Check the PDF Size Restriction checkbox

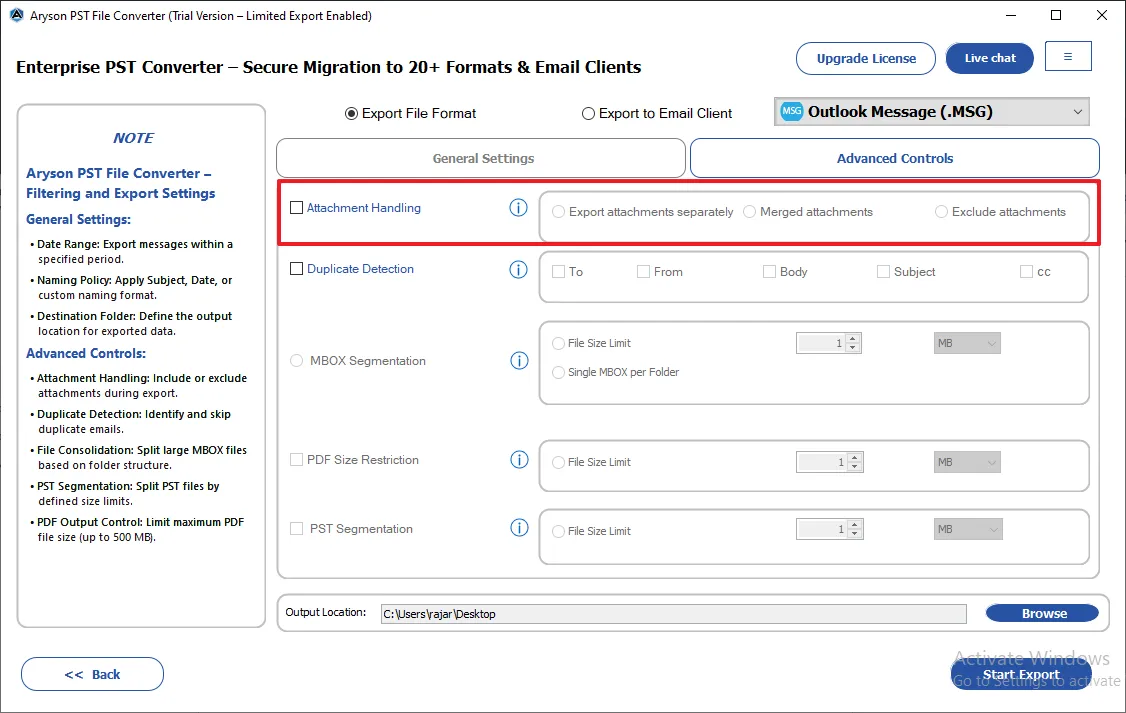tap(297, 460)
